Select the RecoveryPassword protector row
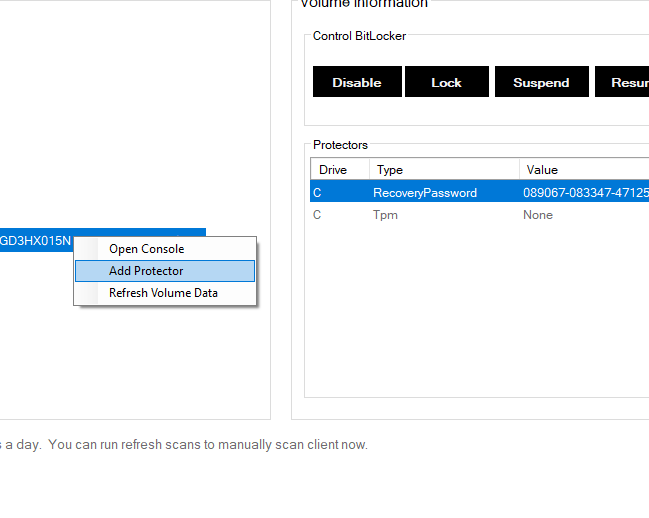This screenshot has height=518, width=649. (x=425, y=192)
